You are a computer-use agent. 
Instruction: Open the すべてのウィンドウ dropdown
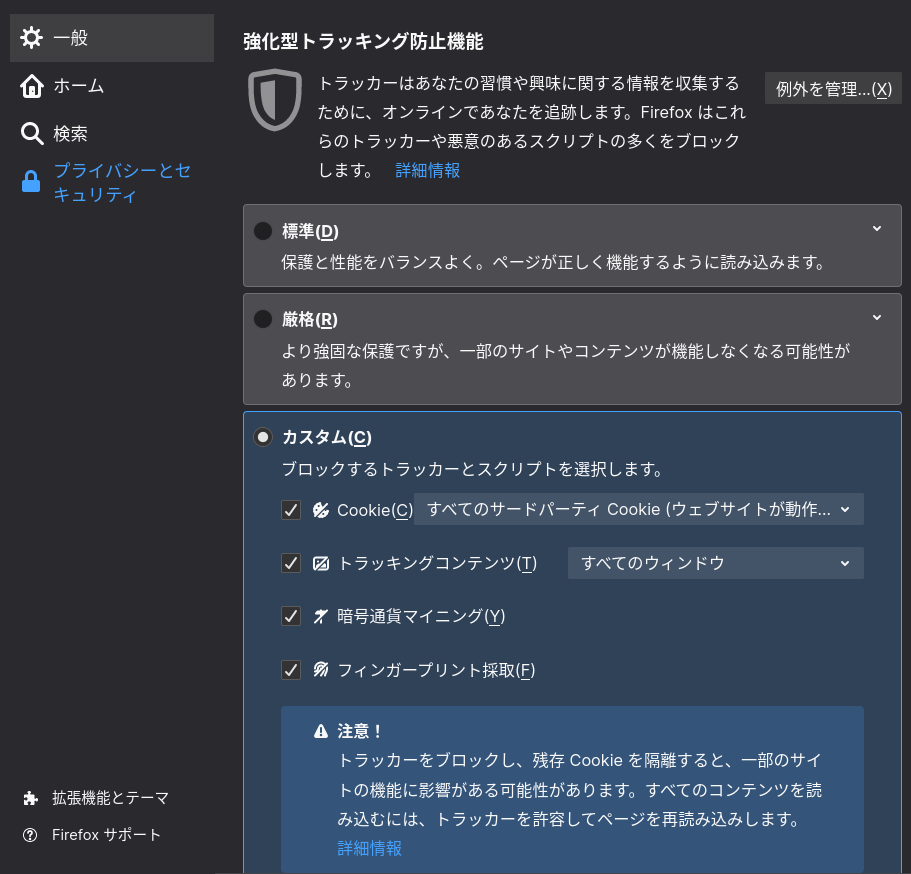pos(715,563)
